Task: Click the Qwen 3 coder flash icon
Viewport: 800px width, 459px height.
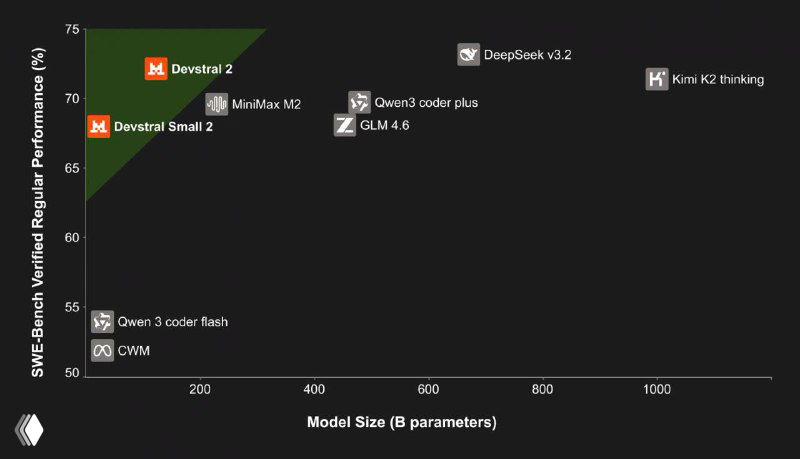Action: click(102, 322)
